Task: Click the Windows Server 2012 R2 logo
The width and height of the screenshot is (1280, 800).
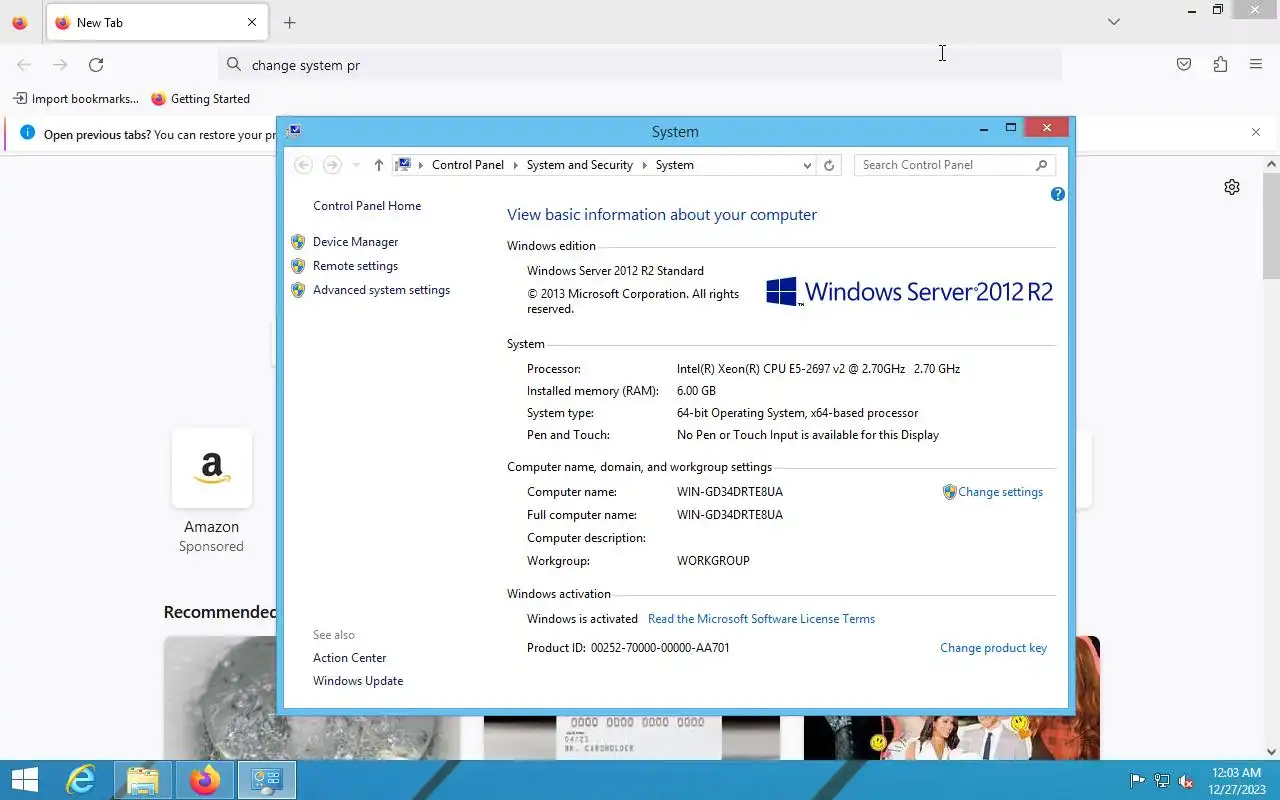Action: 909,292
